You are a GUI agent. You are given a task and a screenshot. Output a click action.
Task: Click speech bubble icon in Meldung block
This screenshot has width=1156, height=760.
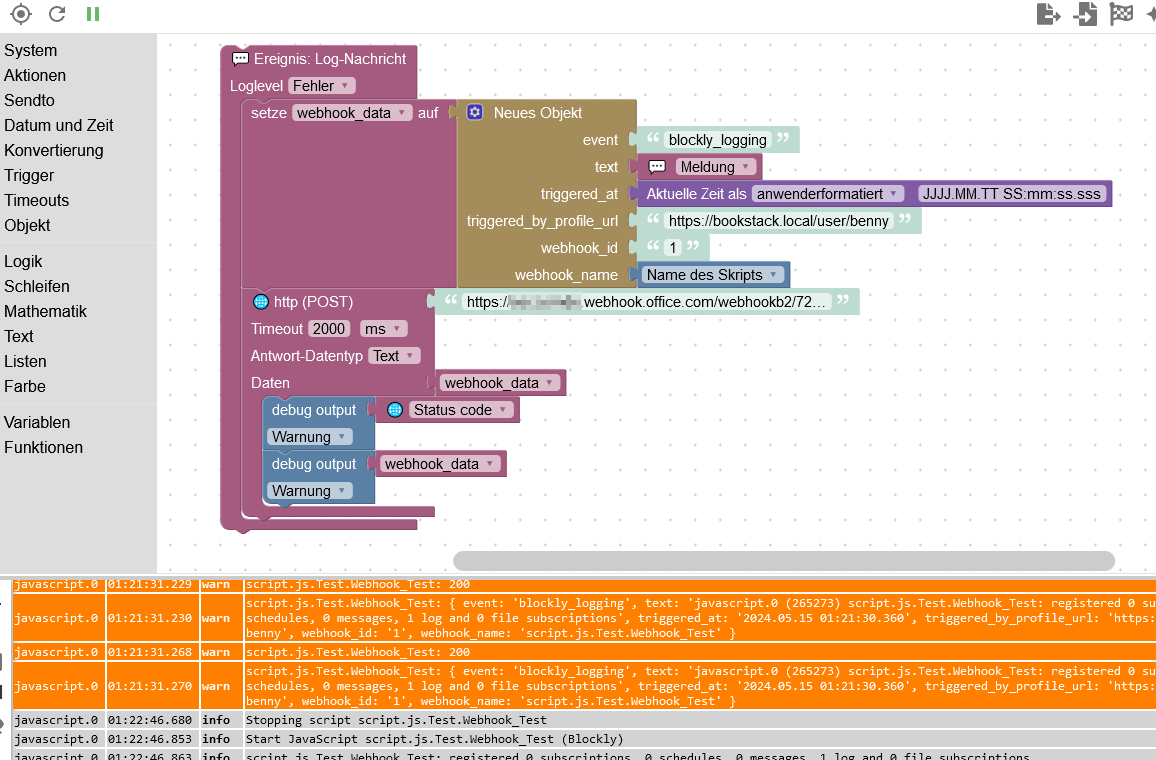coord(657,167)
